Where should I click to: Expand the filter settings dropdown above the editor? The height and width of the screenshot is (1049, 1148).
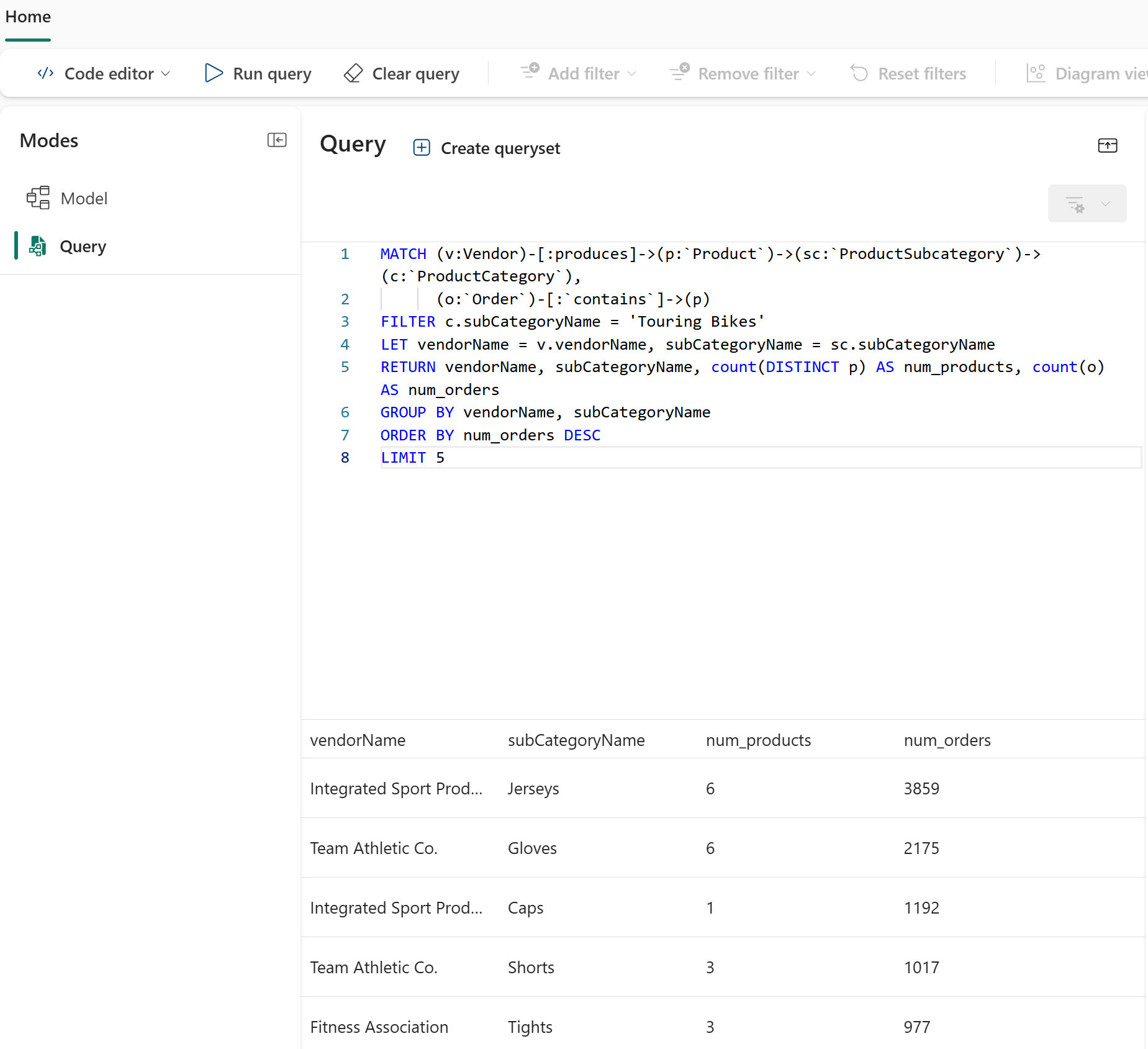tap(1105, 204)
